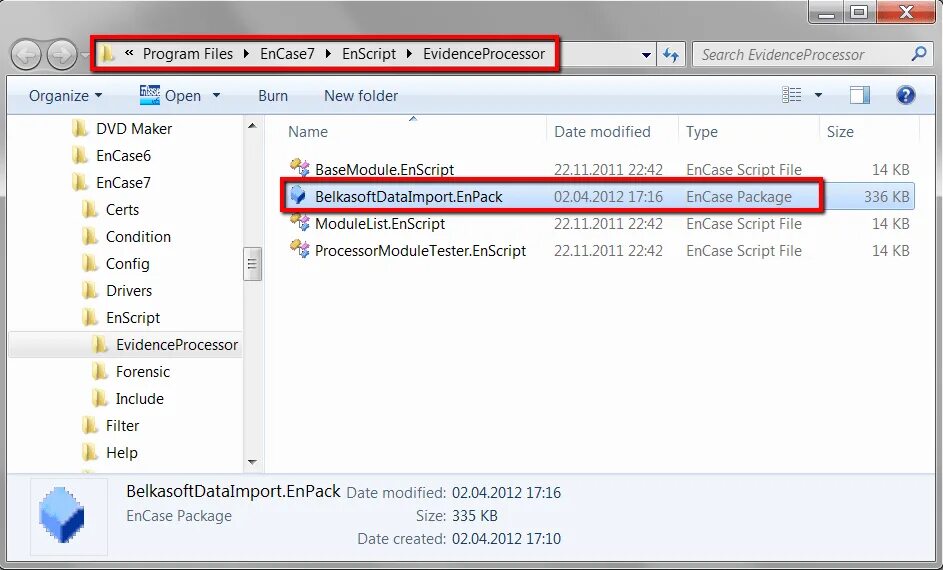The image size is (943, 570).
Task: Show hidden path levels via double chevron
Action: [x=129, y=54]
